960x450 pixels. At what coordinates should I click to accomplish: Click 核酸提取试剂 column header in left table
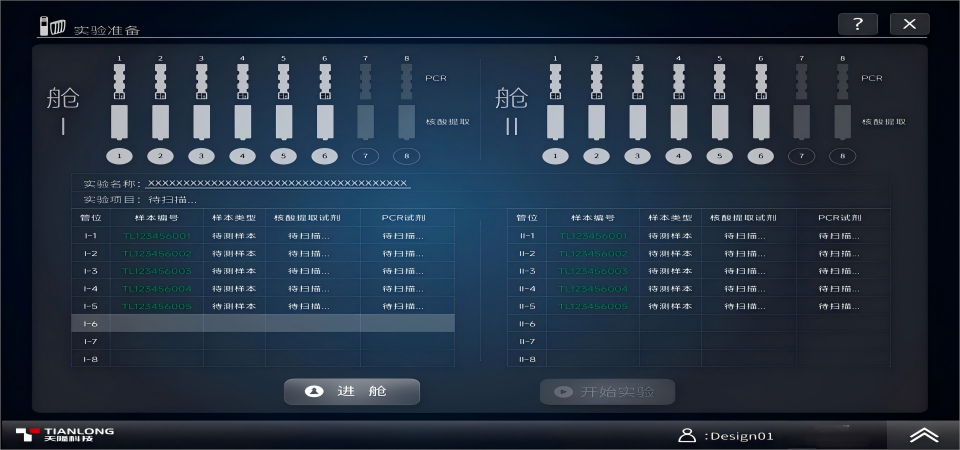[308, 217]
